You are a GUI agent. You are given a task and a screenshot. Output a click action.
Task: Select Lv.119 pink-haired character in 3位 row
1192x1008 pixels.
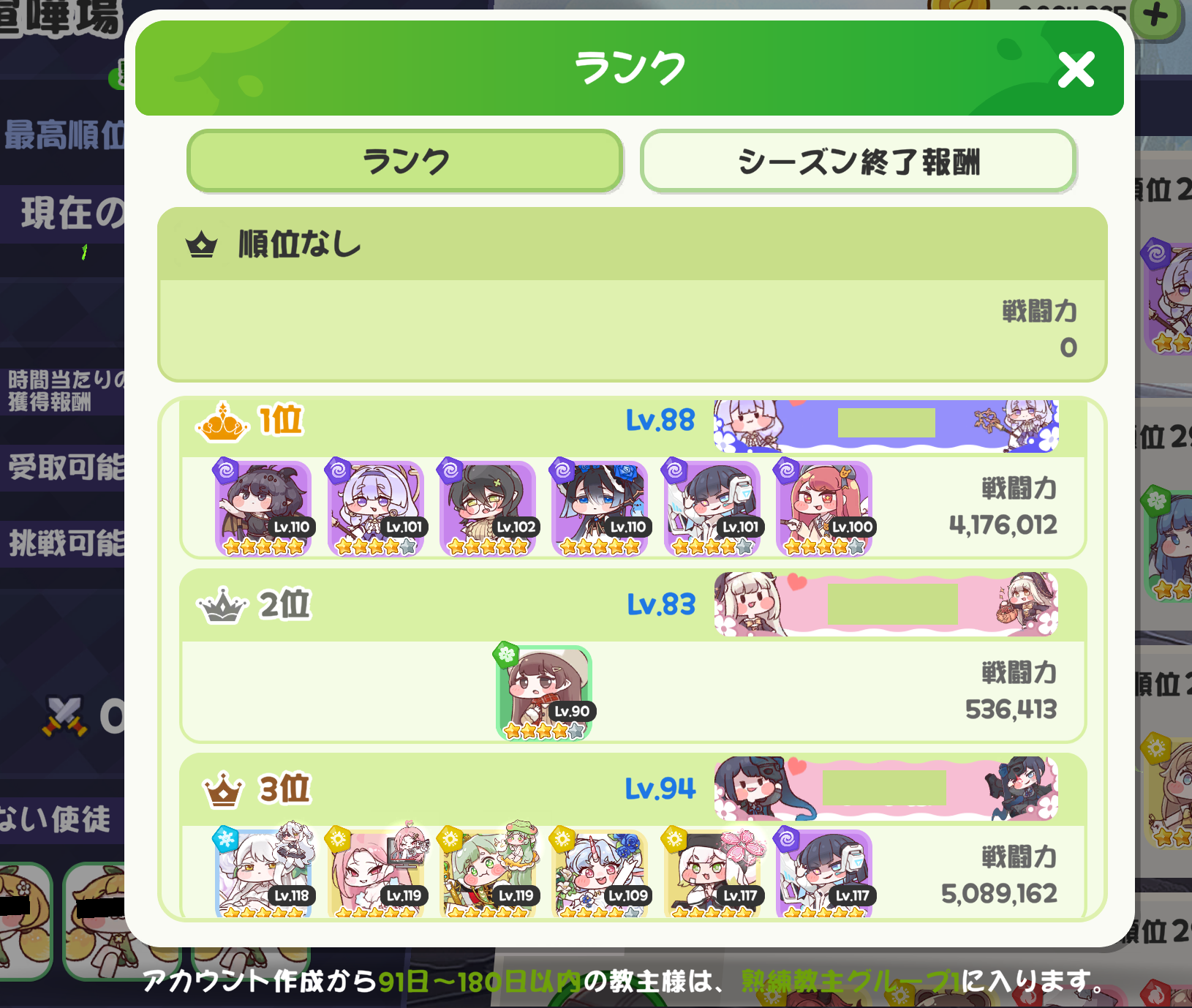pos(375,872)
